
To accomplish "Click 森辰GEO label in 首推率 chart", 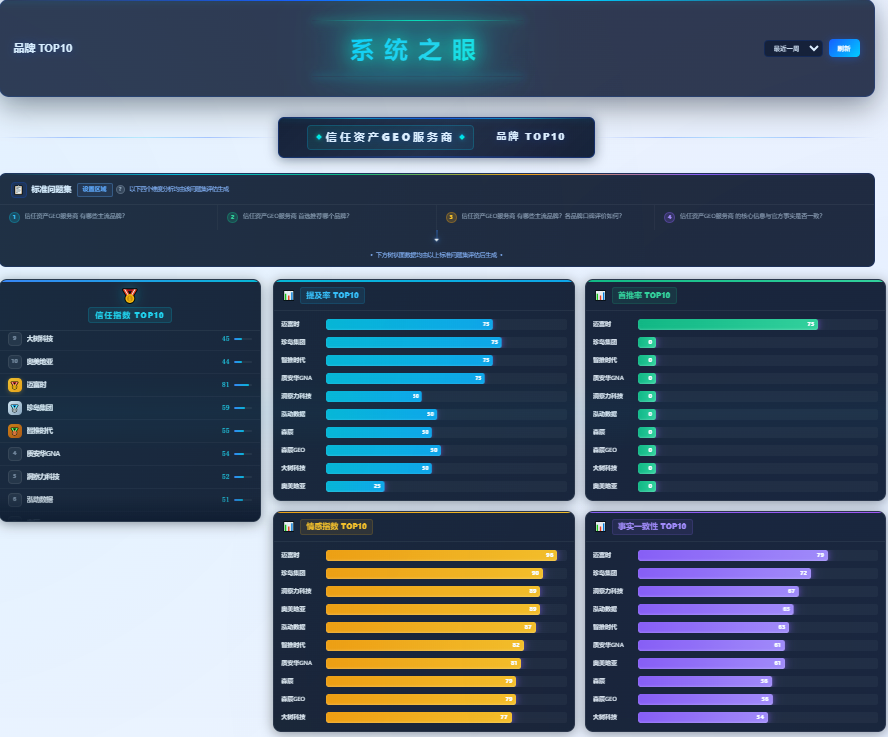I will [x=605, y=450].
